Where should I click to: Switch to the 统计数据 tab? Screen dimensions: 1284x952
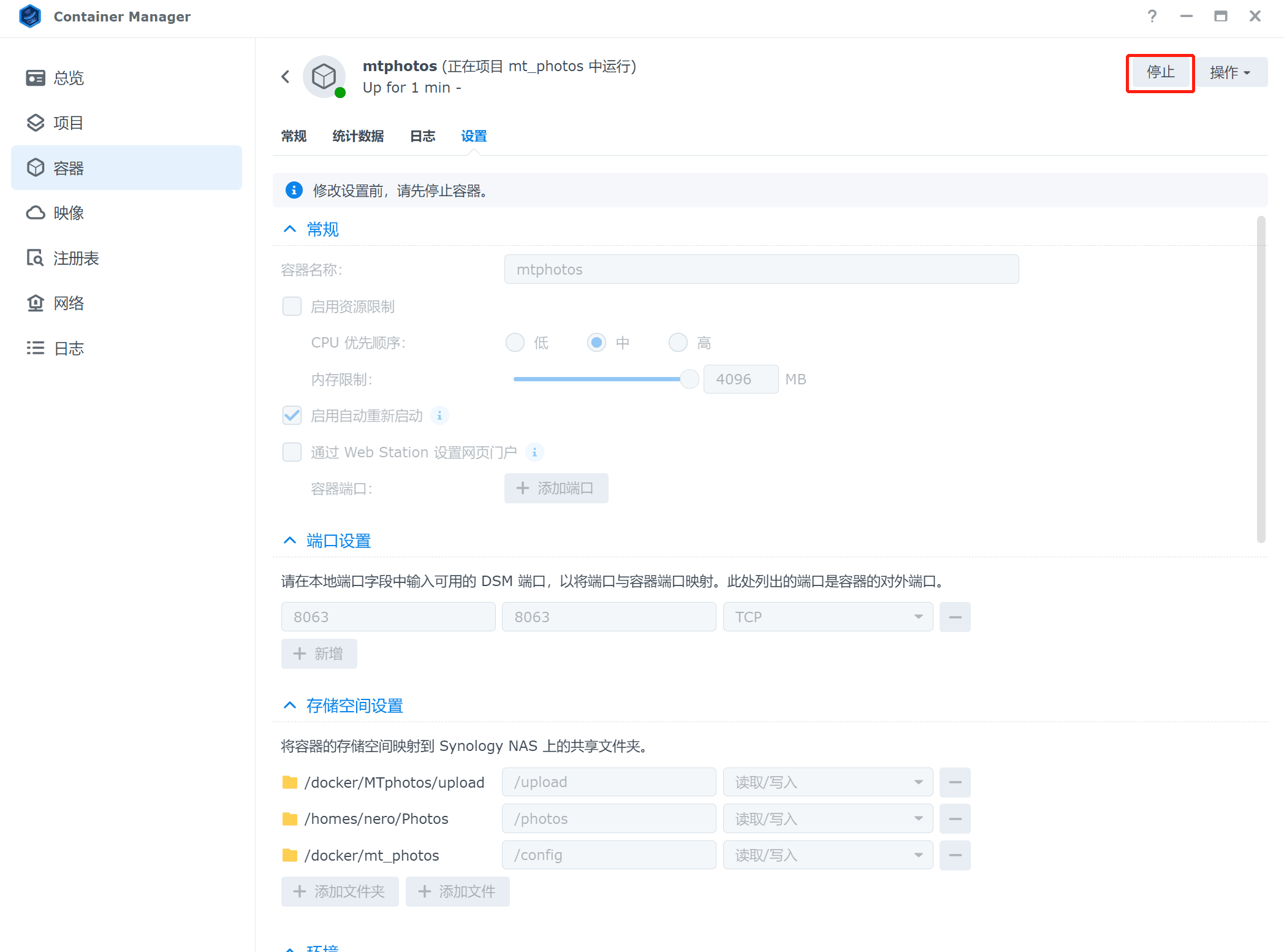click(x=358, y=136)
